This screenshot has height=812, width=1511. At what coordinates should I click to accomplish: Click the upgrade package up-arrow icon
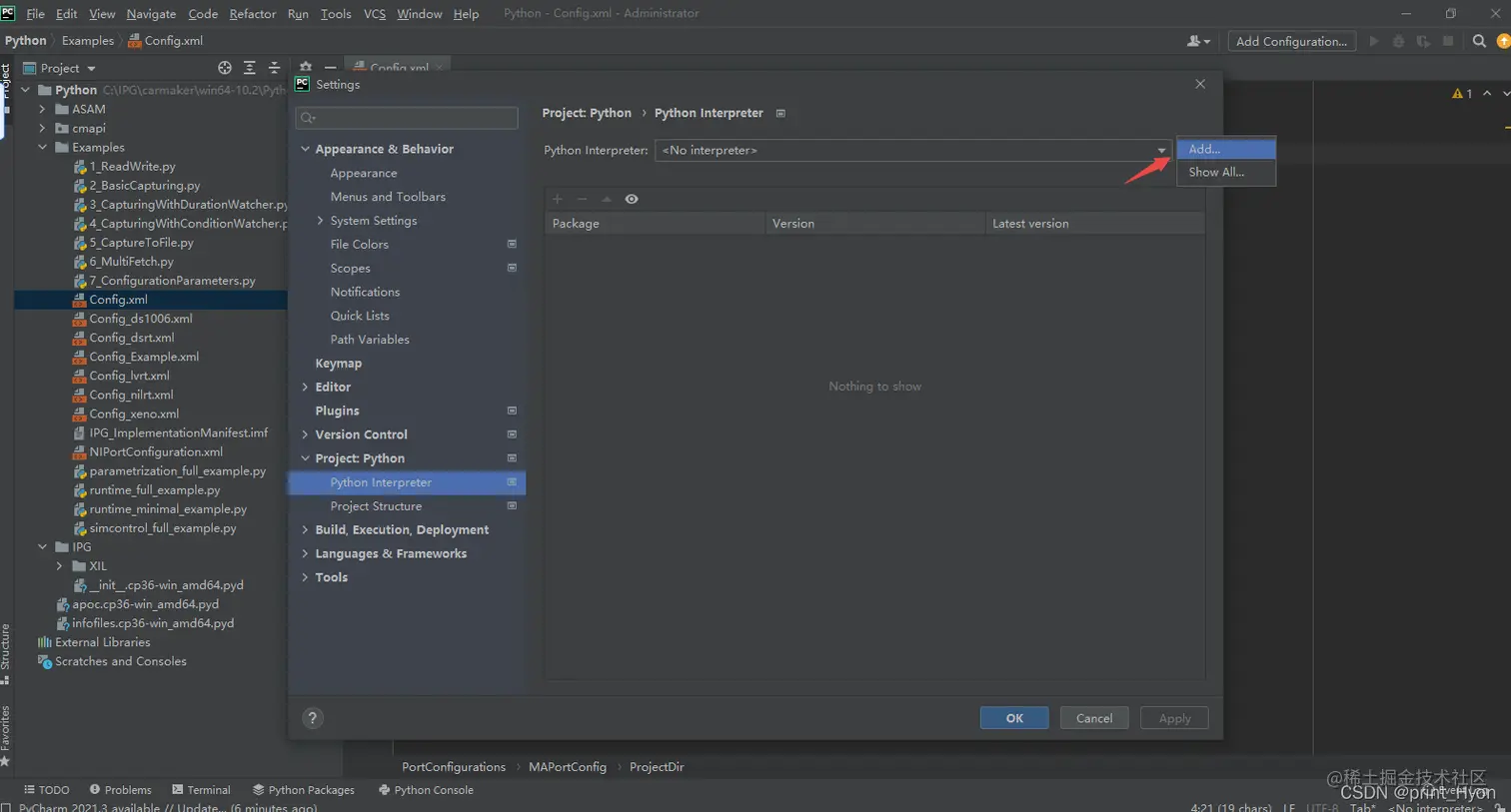click(607, 199)
